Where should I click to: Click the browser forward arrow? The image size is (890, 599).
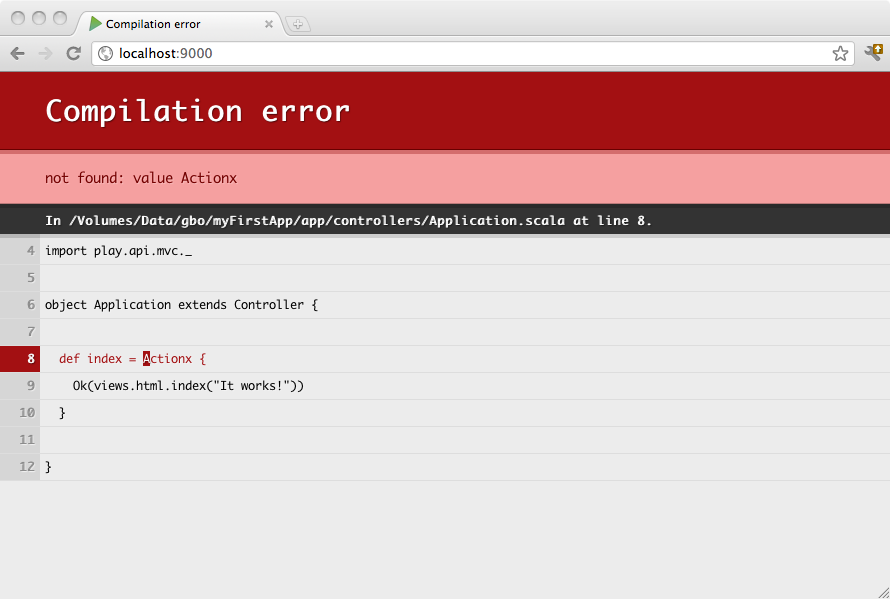[x=45, y=53]
